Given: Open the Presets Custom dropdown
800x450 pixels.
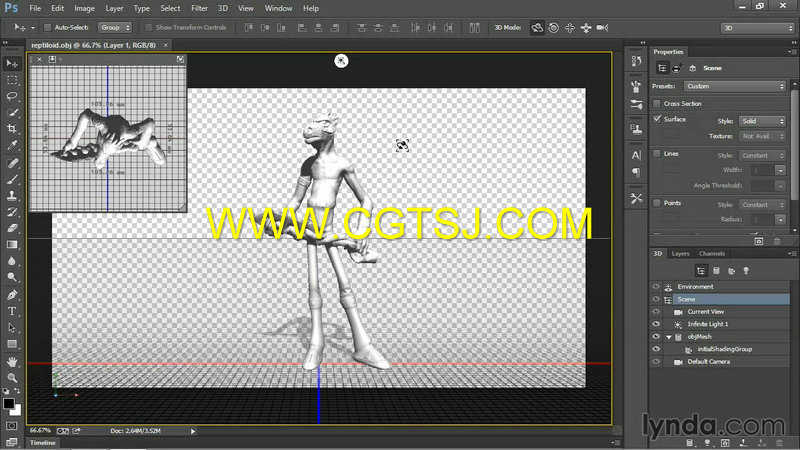Looking at the screenshot, I should click(735, 86).
